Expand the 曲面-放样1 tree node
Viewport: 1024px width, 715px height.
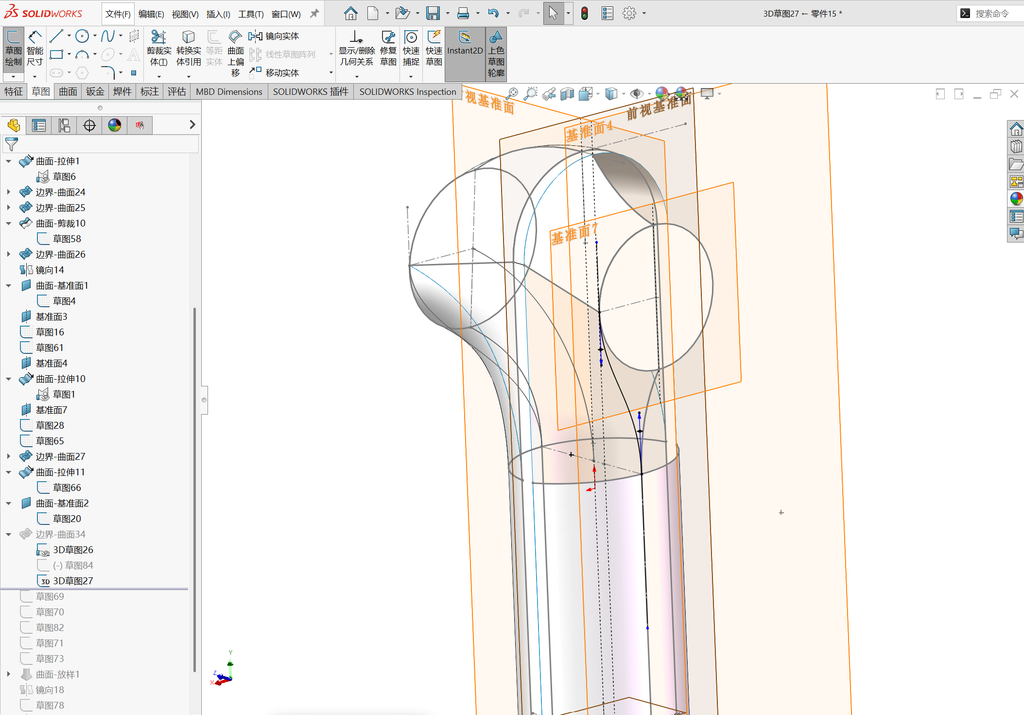[x=8, y=674]
